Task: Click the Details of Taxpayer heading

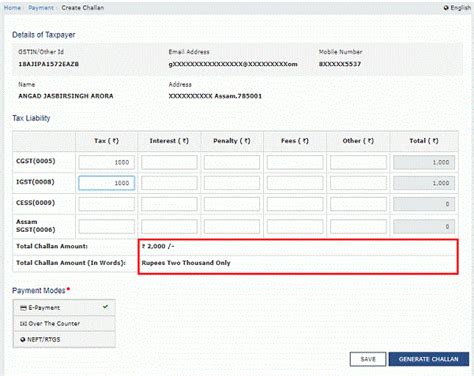Action: [44, 35]
